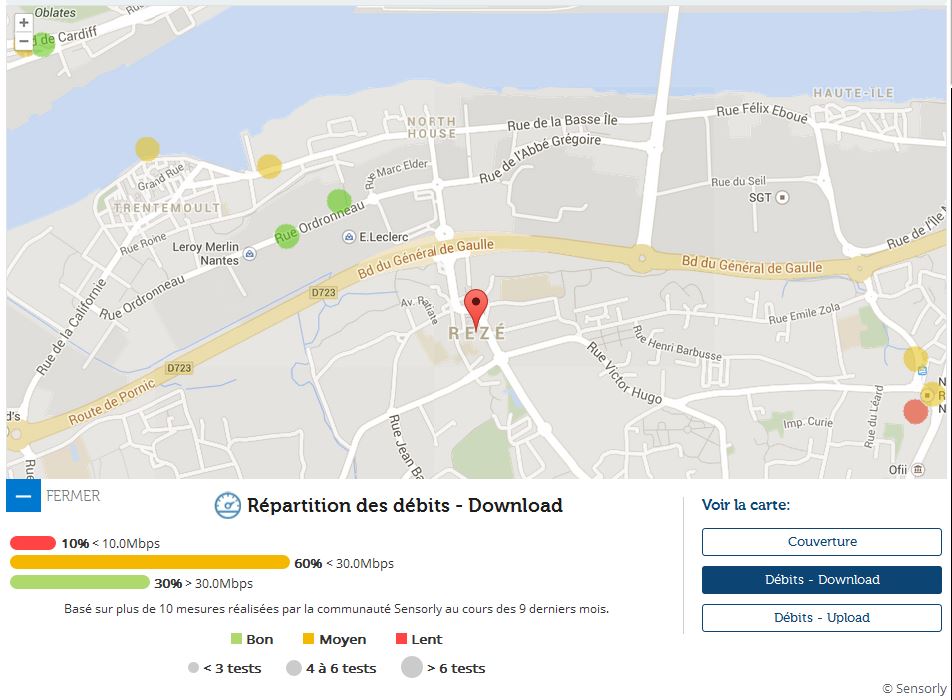The image size is (952, 700).
Task: Click the SGT place marker icon
Action: (x=782, y=198)
